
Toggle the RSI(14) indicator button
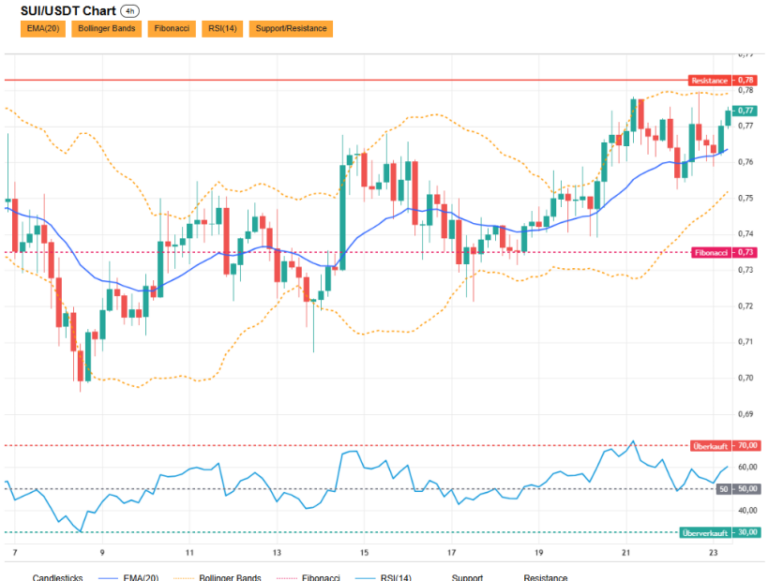[222, 28]
